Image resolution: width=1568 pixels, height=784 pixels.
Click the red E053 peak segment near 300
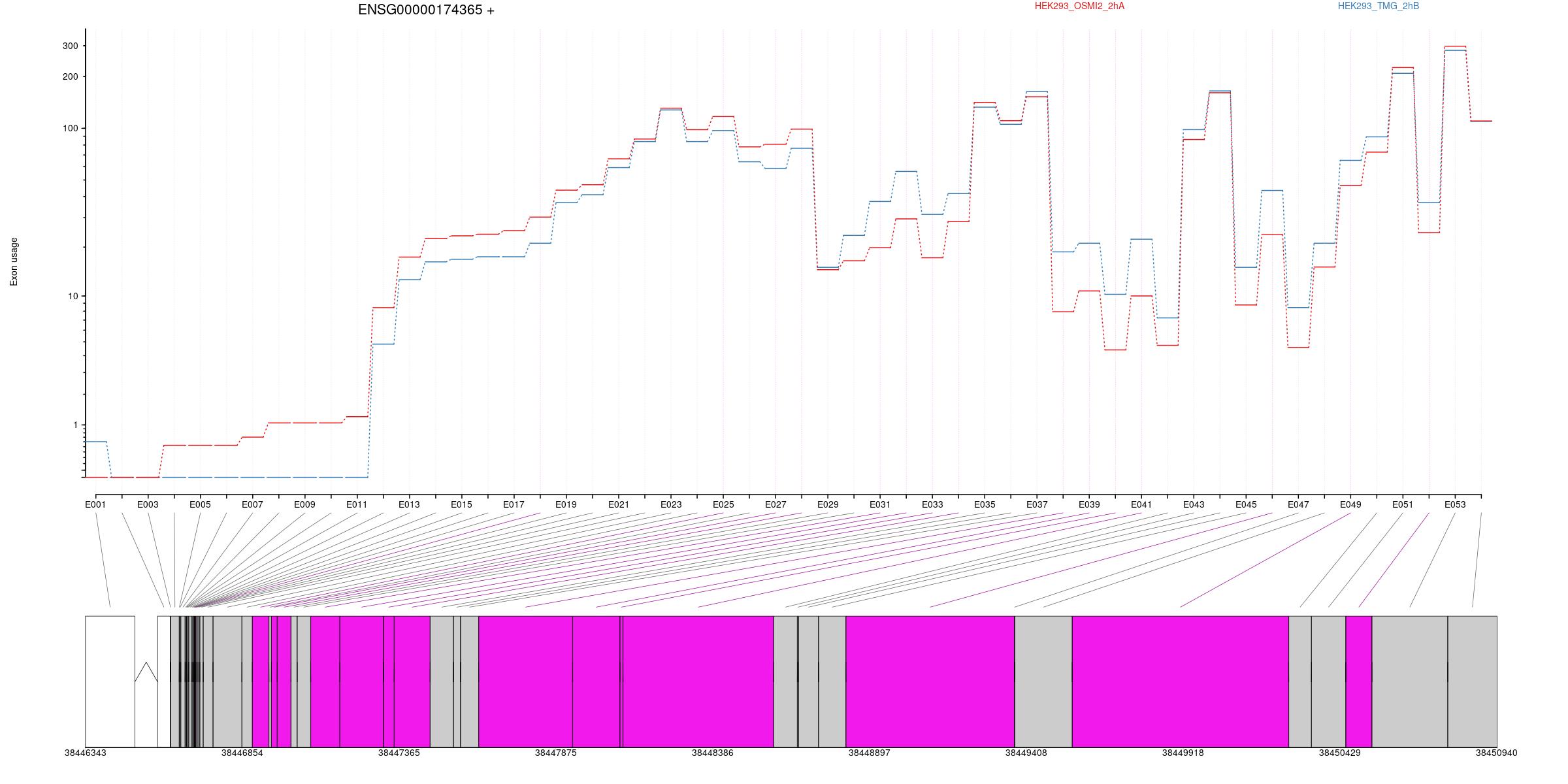point(1455,46)
